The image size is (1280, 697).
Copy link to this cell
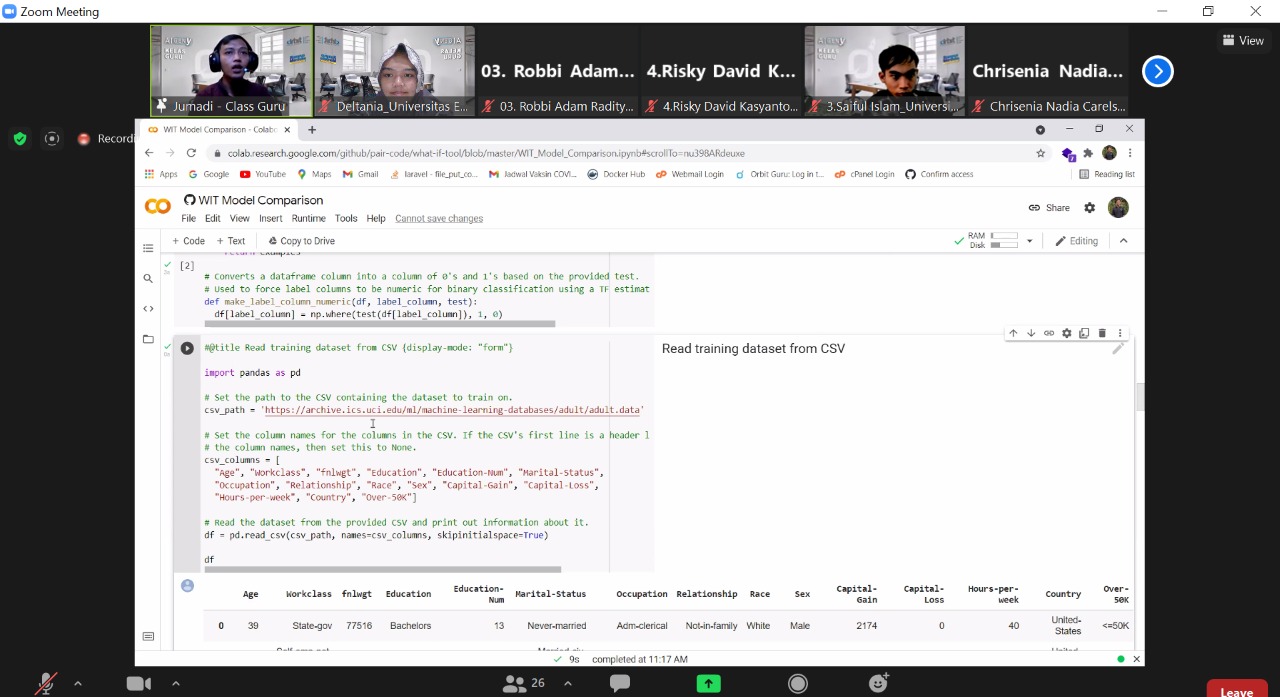pos(1049,333)
